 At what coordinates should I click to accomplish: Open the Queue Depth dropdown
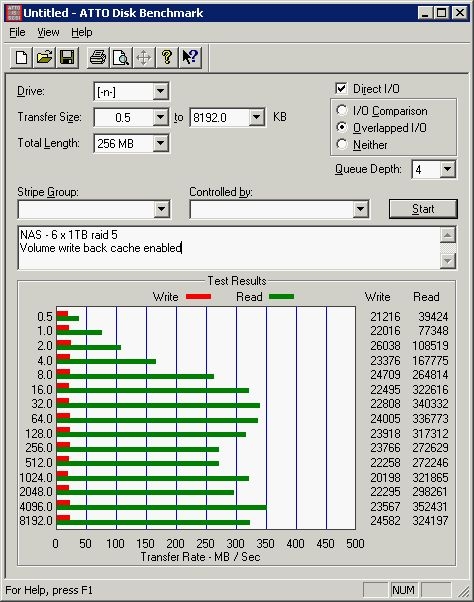[448, 169]
